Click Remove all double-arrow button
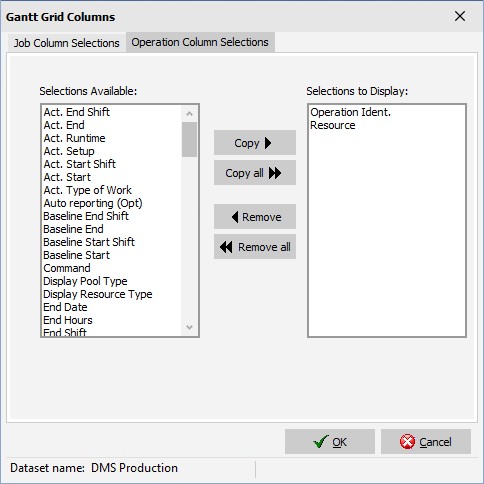 (x=255, y=247)
